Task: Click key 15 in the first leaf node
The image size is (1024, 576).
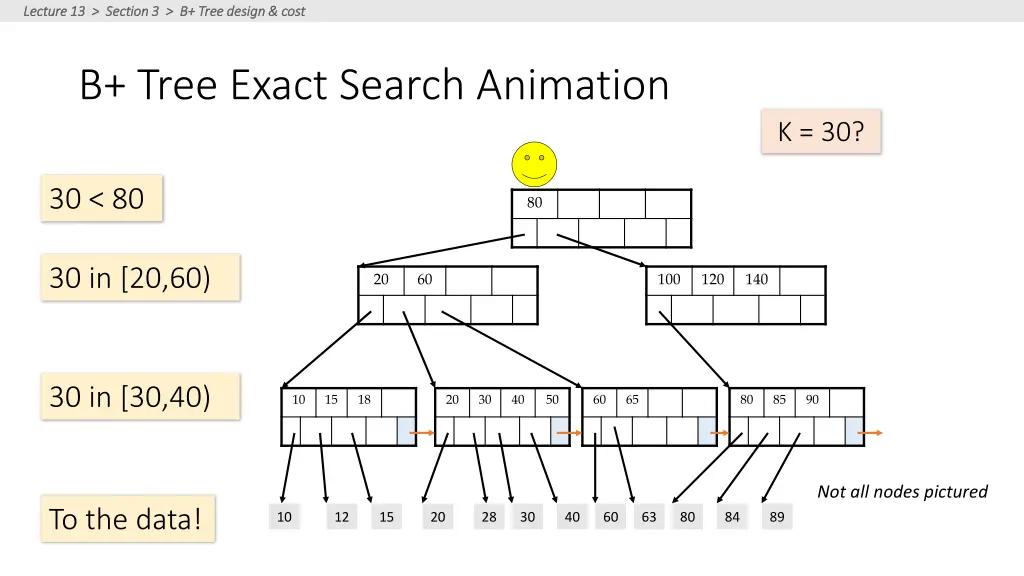Action: pos(331,400)
